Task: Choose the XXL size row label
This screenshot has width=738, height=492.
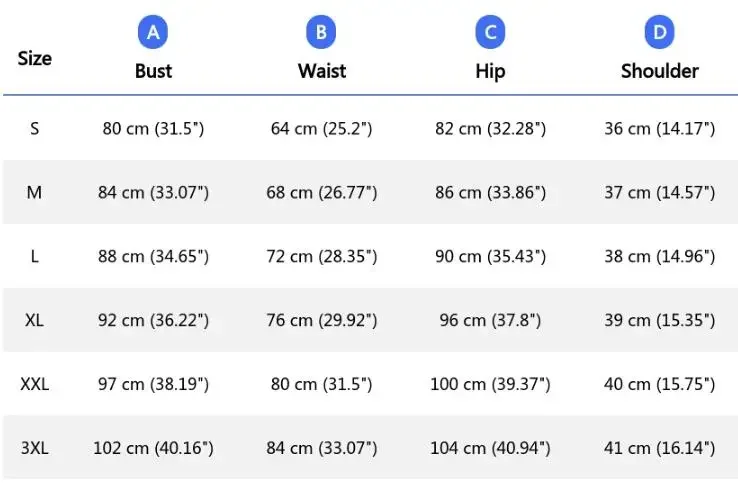Action: (x=35, y=384)
